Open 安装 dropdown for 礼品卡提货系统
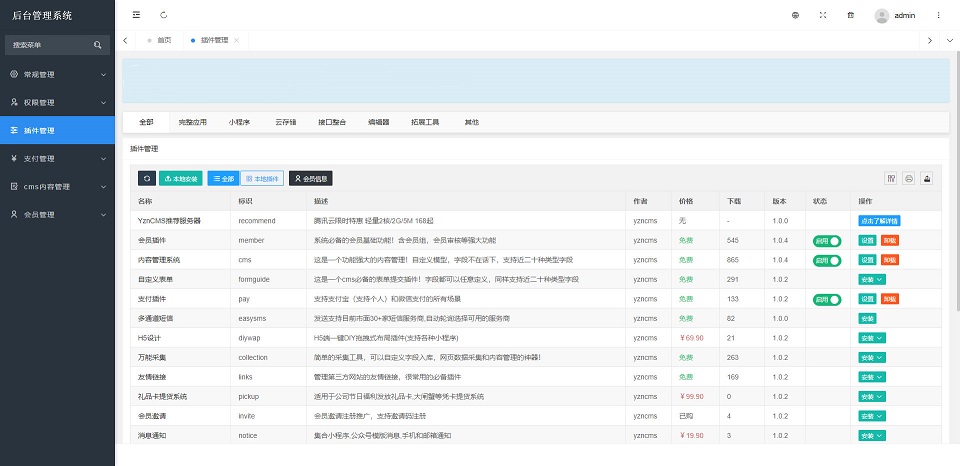 [x=872, y=397]
